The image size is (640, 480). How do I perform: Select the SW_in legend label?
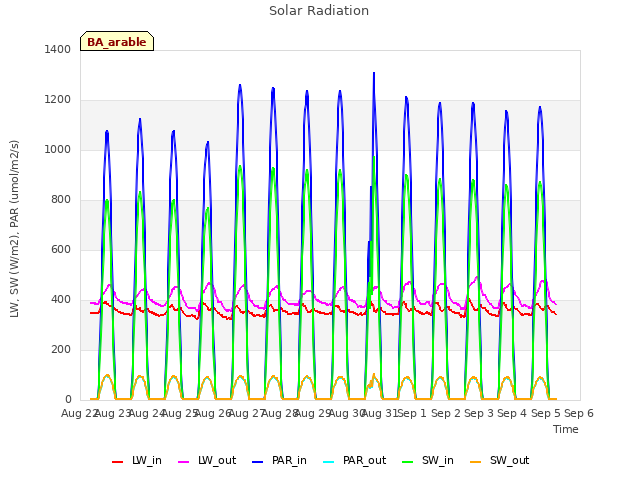pyautogui.click(x=438, y=460)
